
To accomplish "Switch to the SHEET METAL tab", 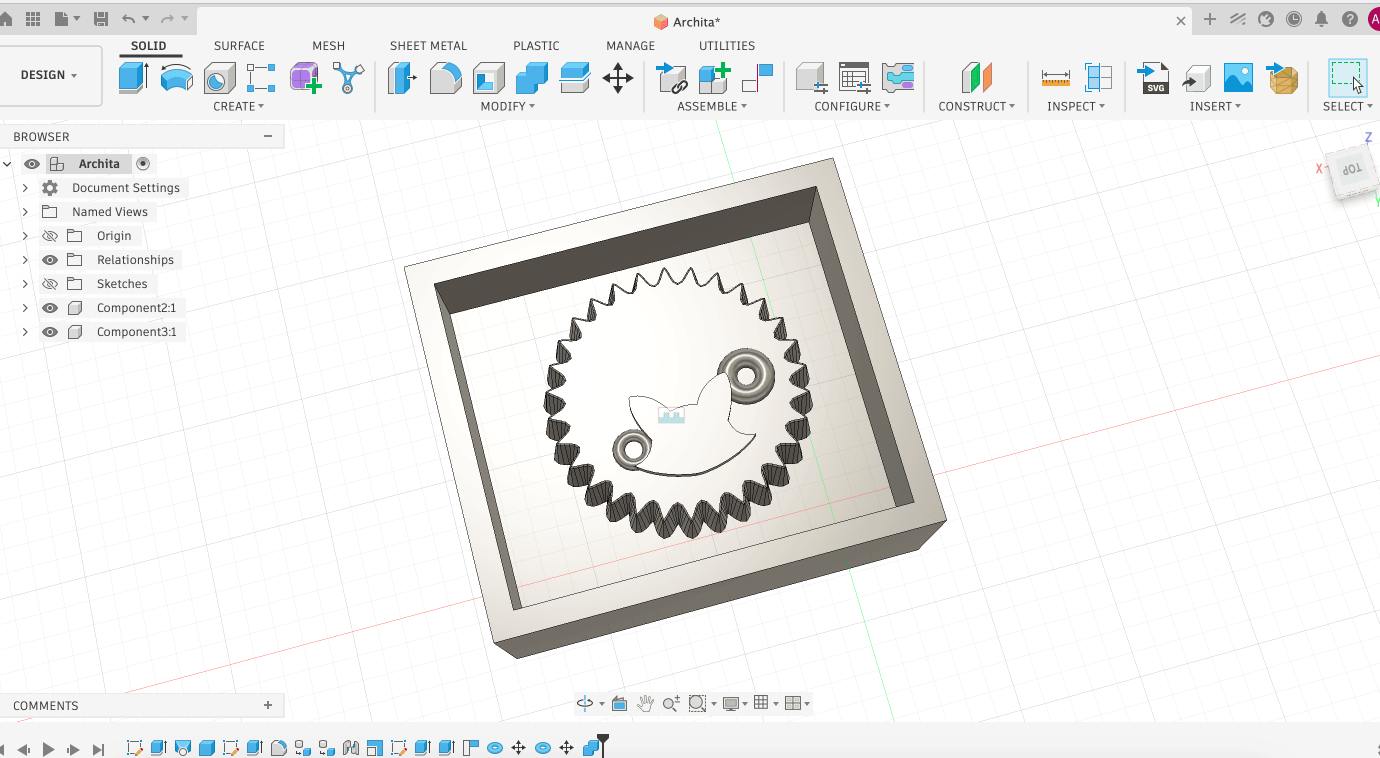I will tap(428, 46).
